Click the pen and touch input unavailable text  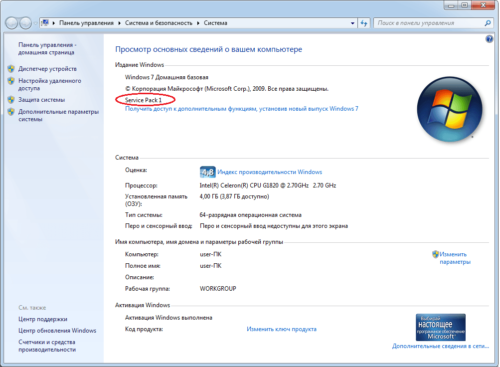(x=273, y=226)
